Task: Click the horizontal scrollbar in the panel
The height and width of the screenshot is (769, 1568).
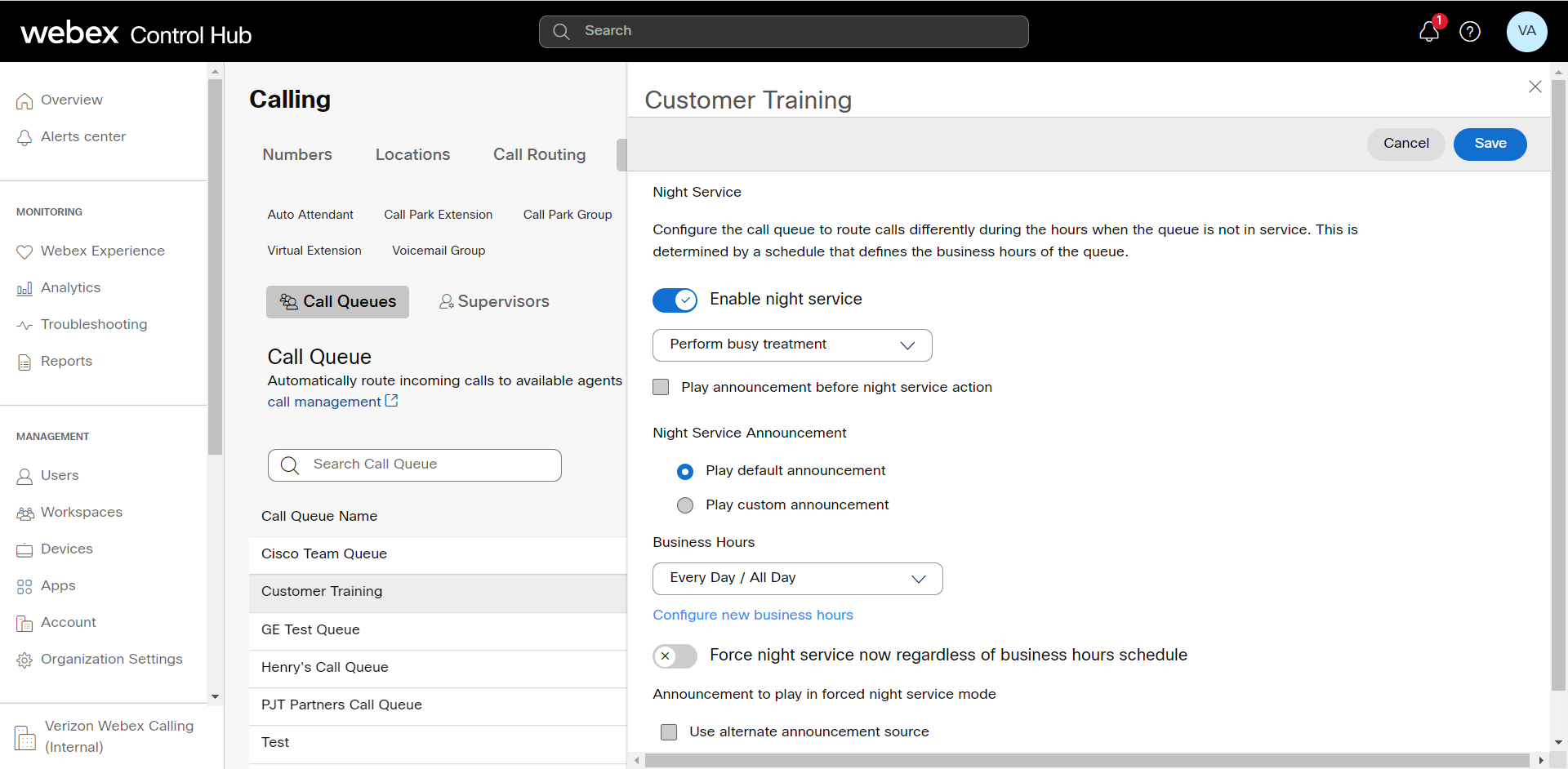Action: pyautogui.click(x=1086, y=760)
